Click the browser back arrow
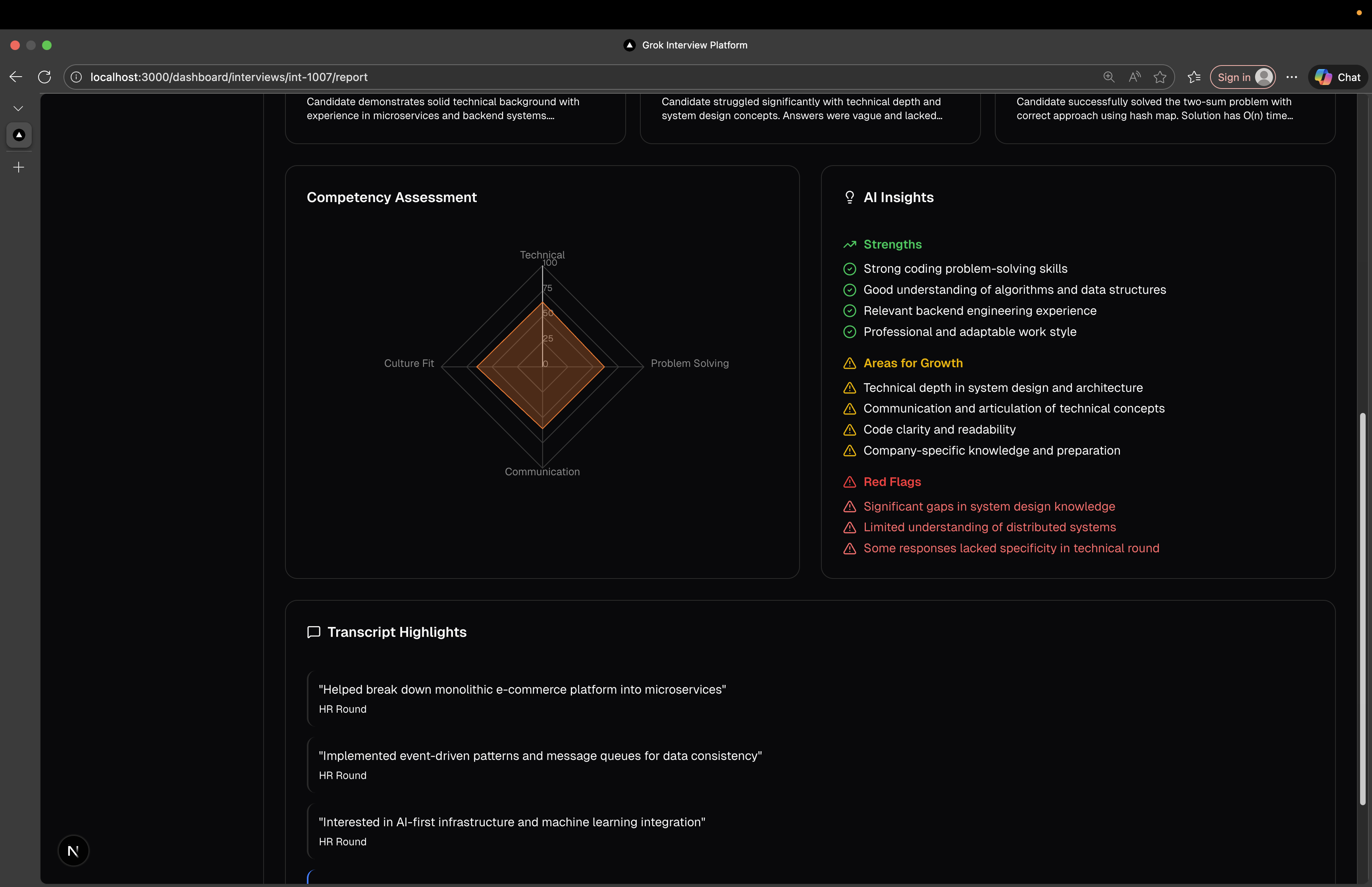This screenshot has width=1372, height=887. (x=16, y=77)
